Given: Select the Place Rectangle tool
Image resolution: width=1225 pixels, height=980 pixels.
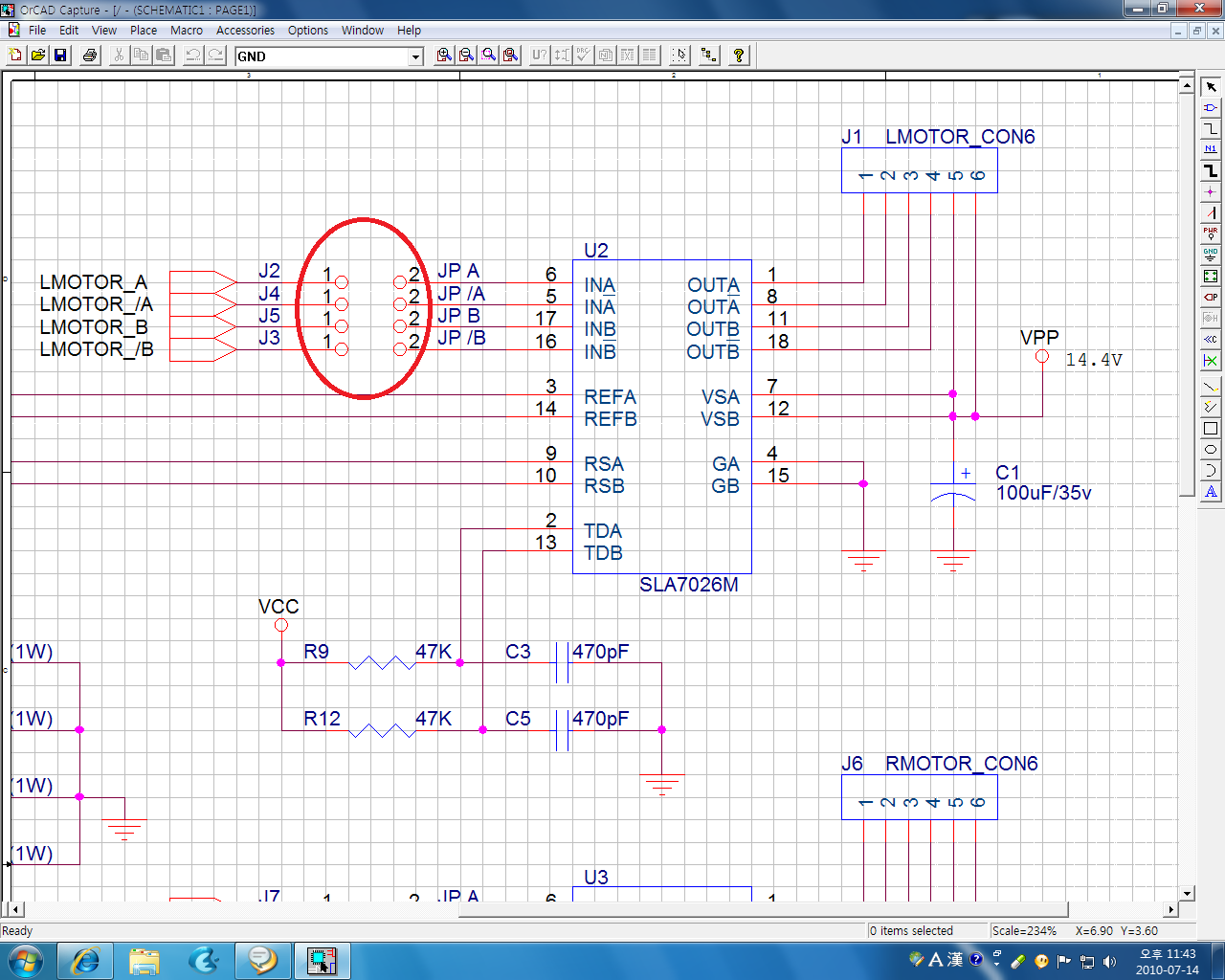Looking at the screenshot, I should (x=1211, y=429).
